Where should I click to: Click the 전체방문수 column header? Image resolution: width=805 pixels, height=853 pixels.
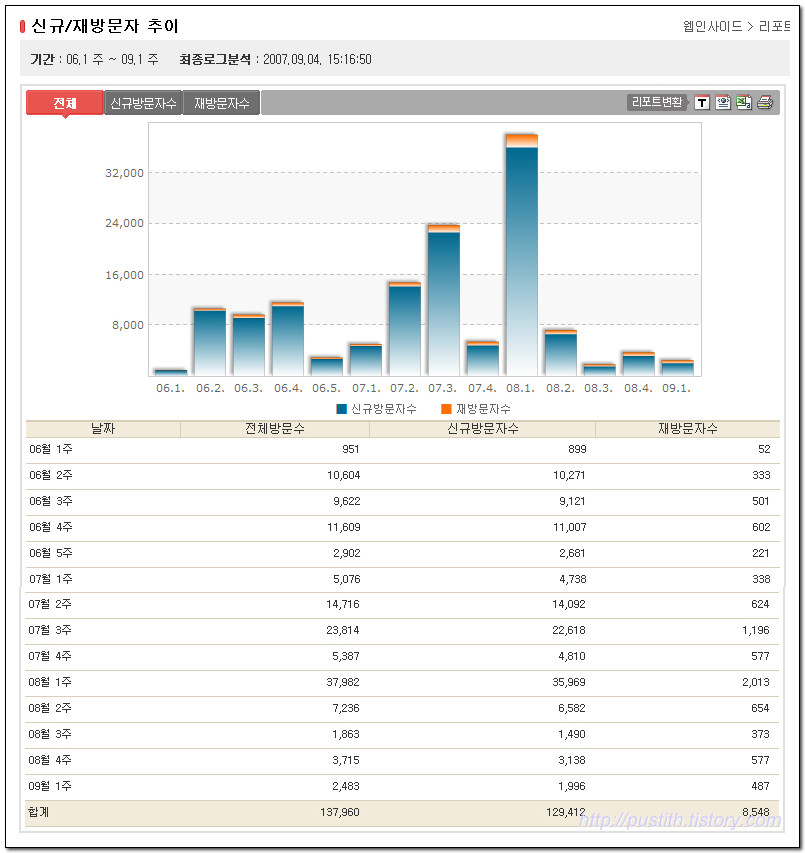click(x=275, y=429)
